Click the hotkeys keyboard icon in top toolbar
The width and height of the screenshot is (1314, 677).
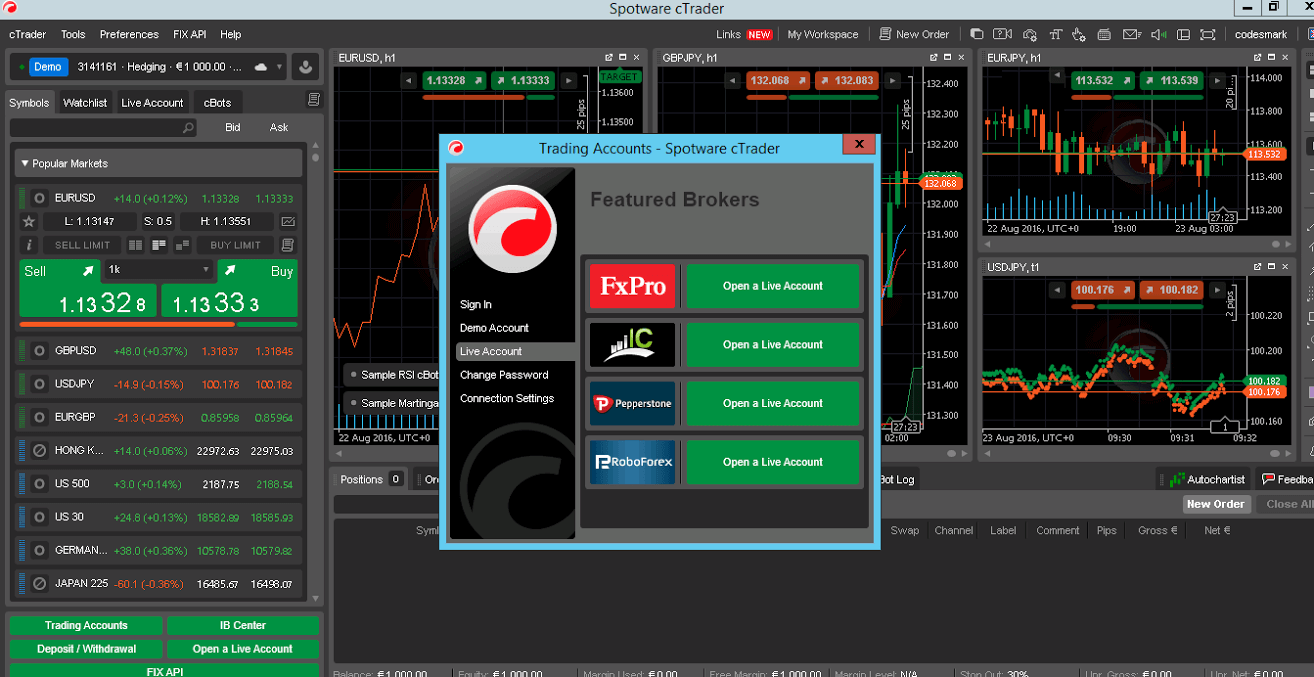coord(1105,34)
